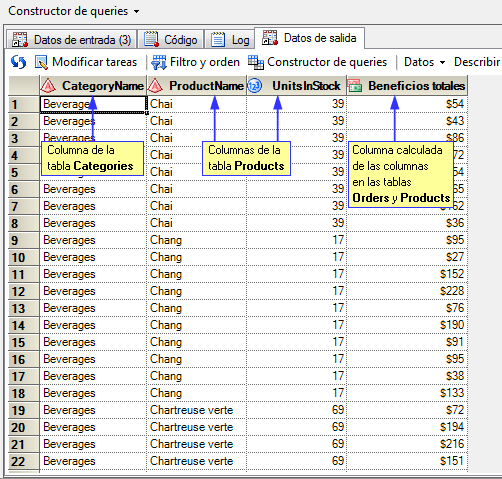Click the ProductName character type icon
The image size is (502, 479).
pos(155,86)
